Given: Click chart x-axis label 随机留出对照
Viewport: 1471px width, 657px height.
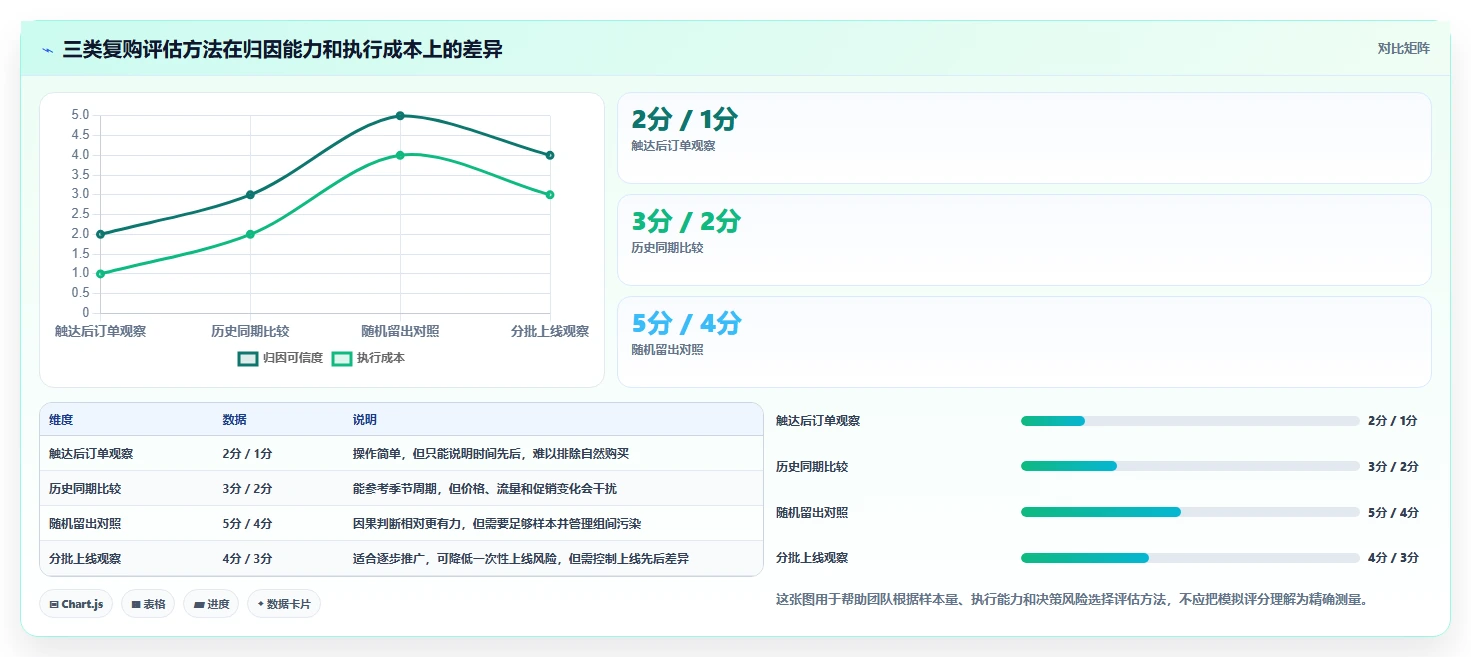Looking at the screenshot, I should 400,331.
